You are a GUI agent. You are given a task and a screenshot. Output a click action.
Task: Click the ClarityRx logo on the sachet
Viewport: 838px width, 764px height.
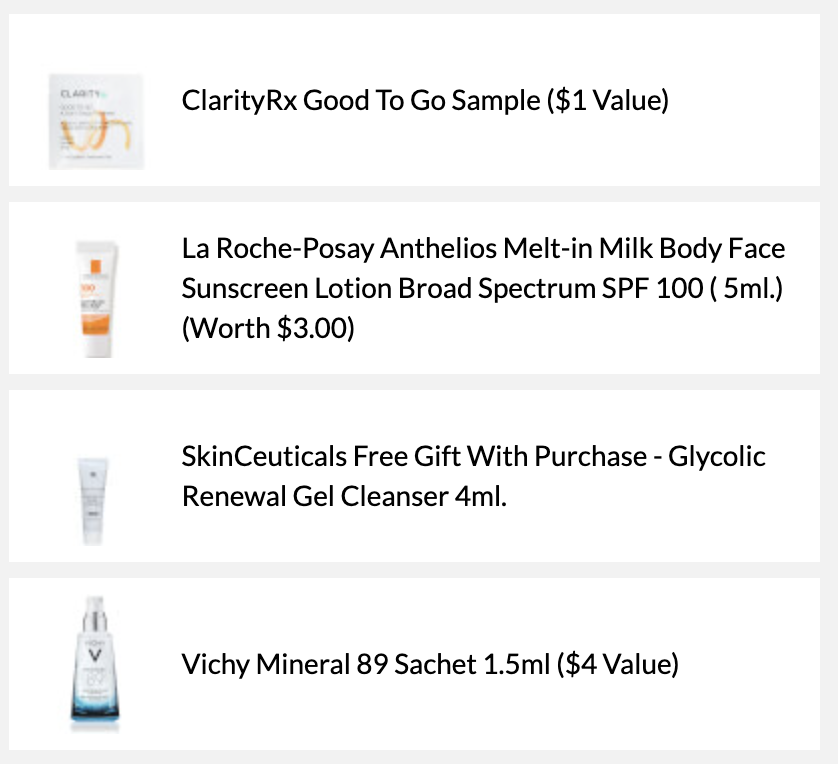[x=82, y=94]
